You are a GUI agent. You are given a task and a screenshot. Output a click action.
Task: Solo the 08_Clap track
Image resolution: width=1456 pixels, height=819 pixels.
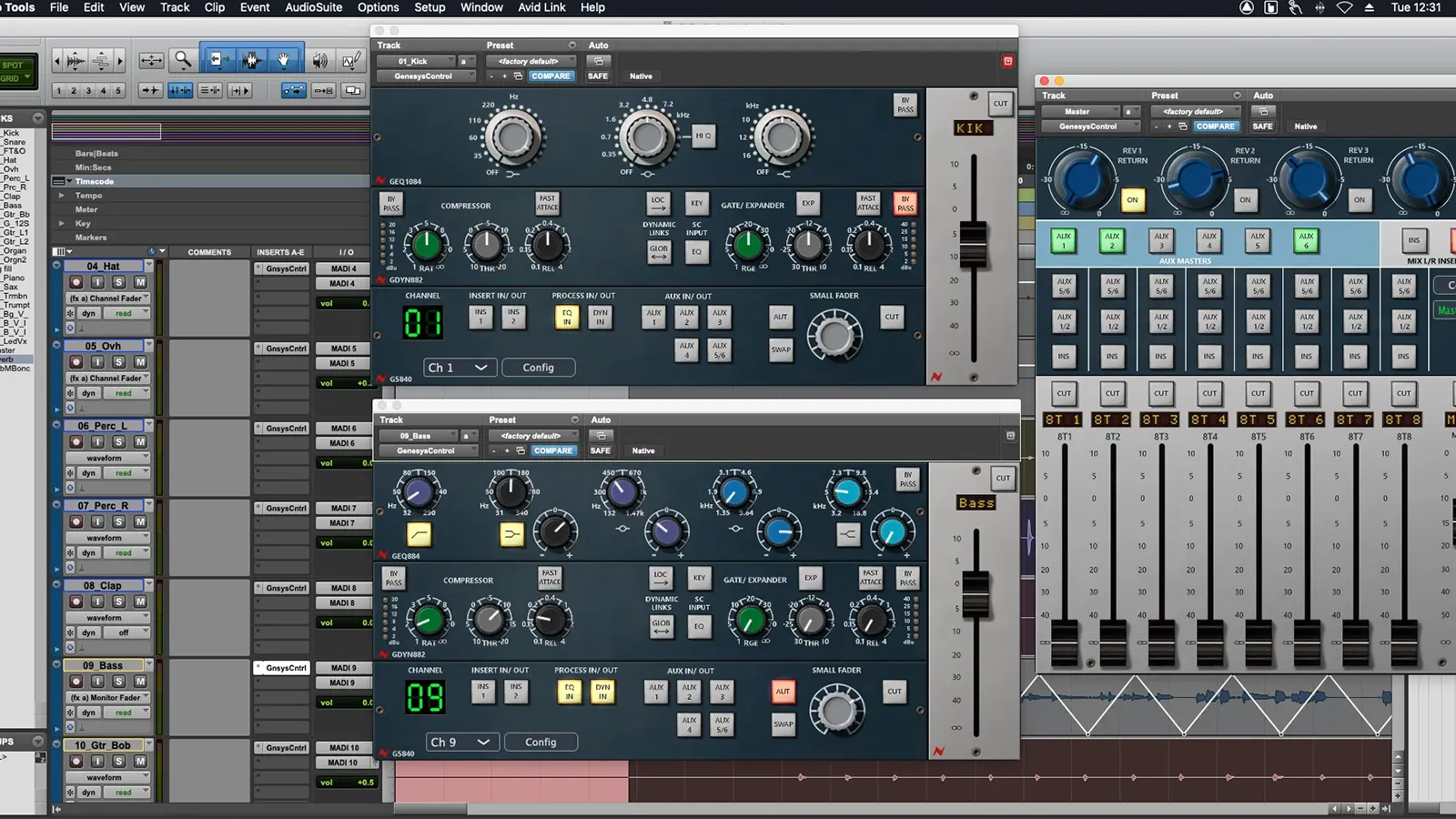pyautogui.click(x=118, y=602)
